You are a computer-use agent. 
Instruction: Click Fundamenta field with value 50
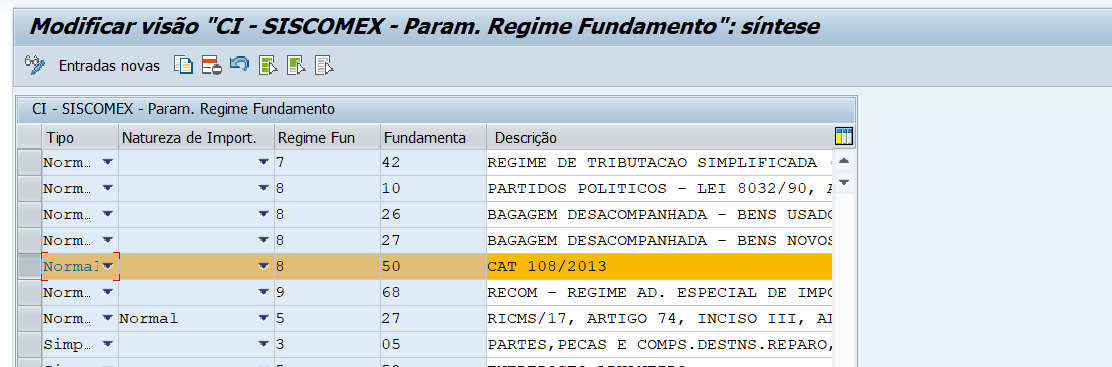point(433,266)
